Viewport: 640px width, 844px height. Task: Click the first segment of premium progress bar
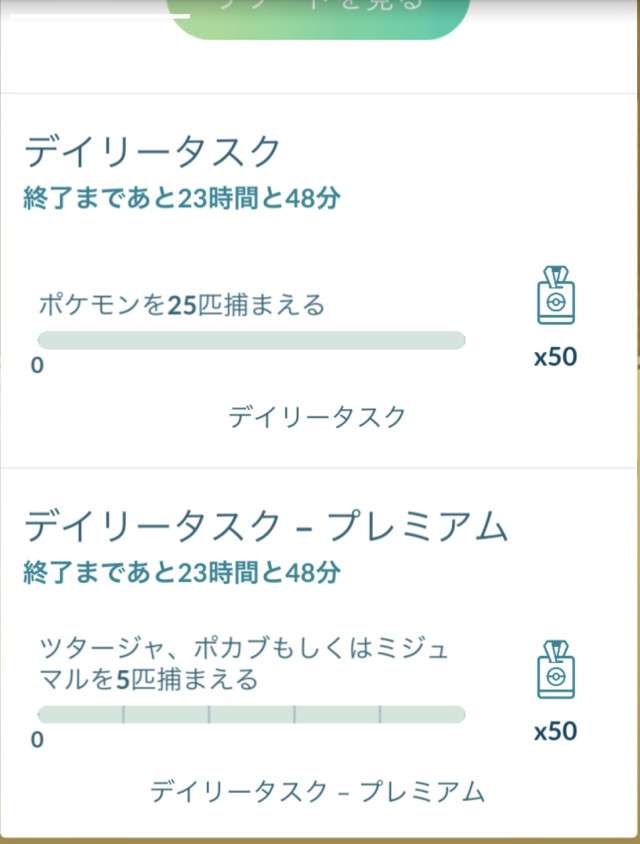coord(80,714)
